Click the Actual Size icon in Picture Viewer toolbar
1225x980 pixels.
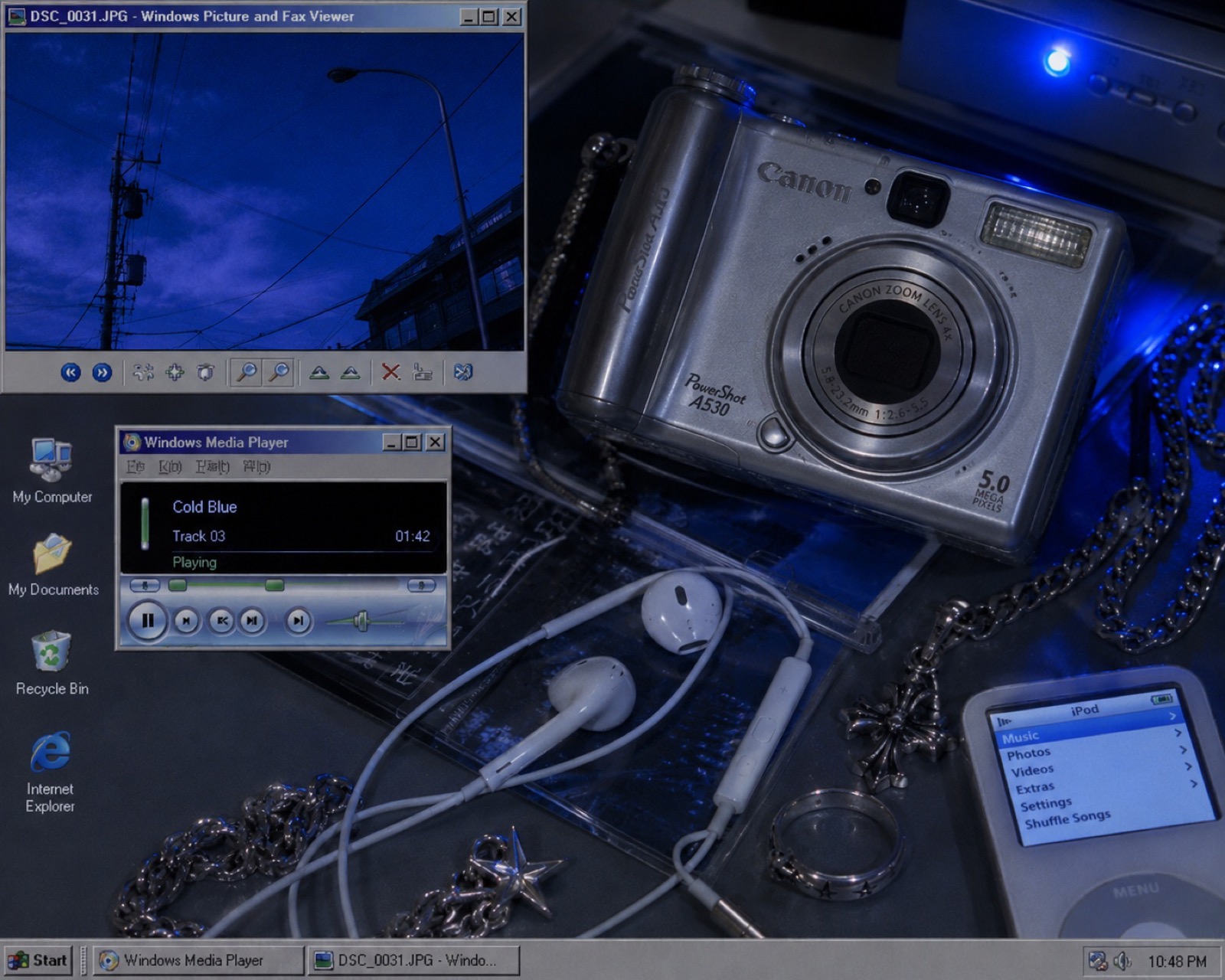[x=175, y=373]
